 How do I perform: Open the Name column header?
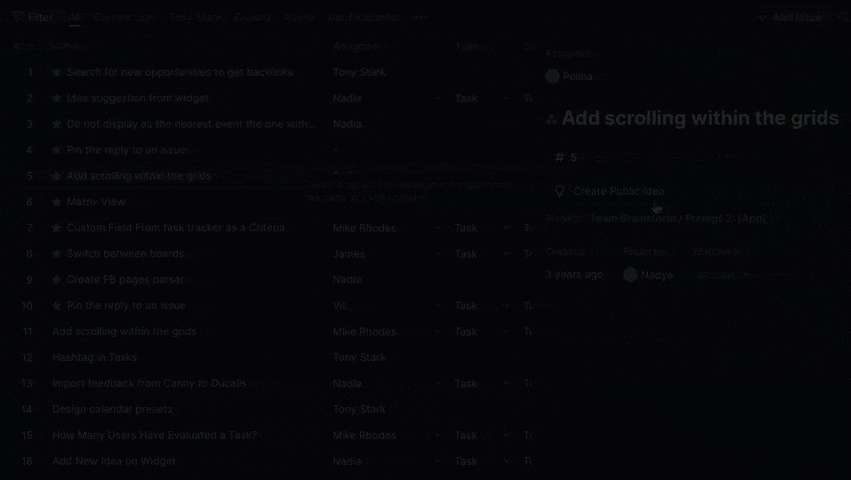[66, 46]
